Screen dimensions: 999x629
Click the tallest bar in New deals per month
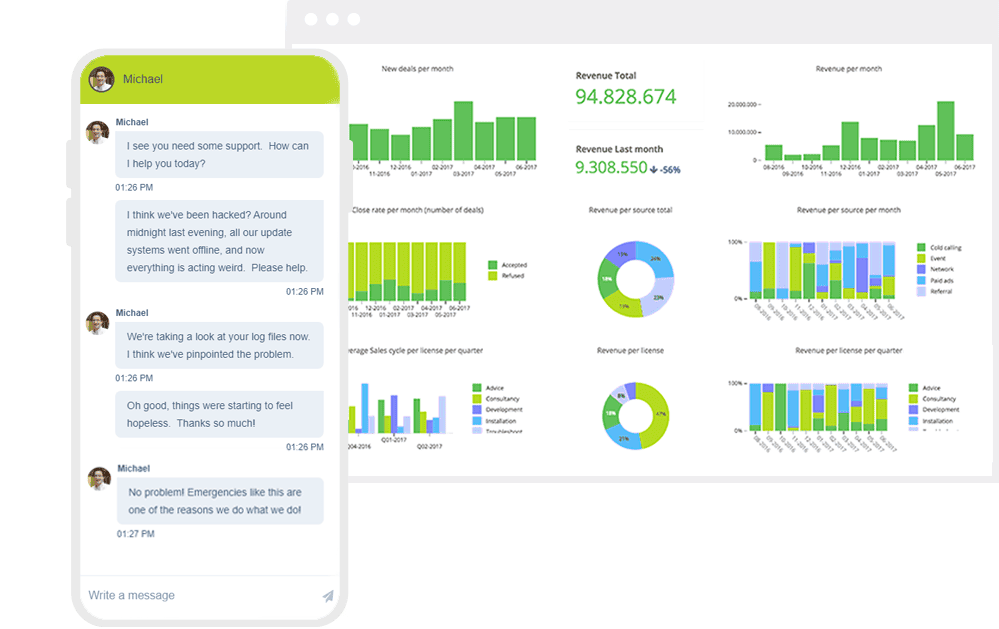coord(463,130)
